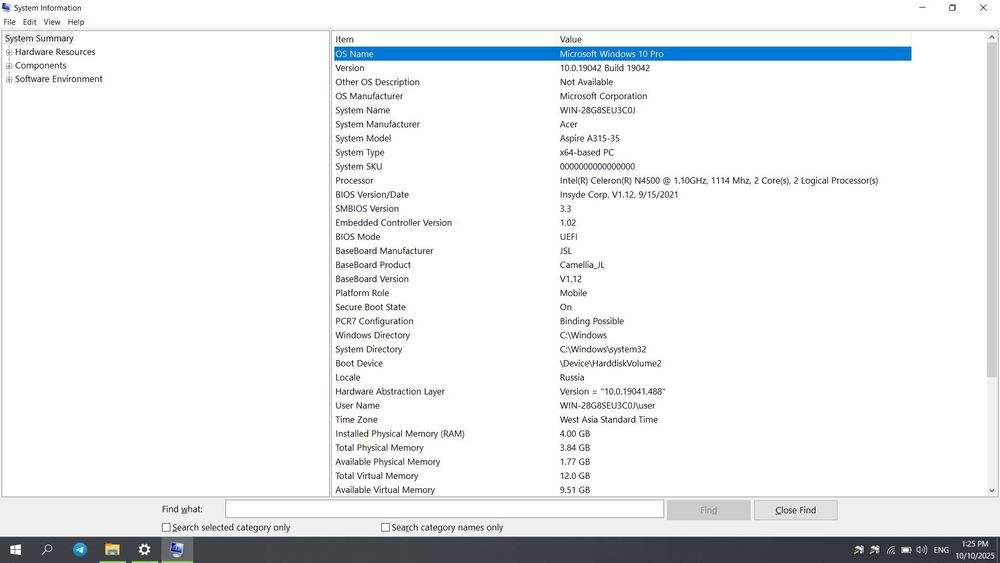Open Wi-Fi network tray icon
1000x563 pixels.
(891, 550)
